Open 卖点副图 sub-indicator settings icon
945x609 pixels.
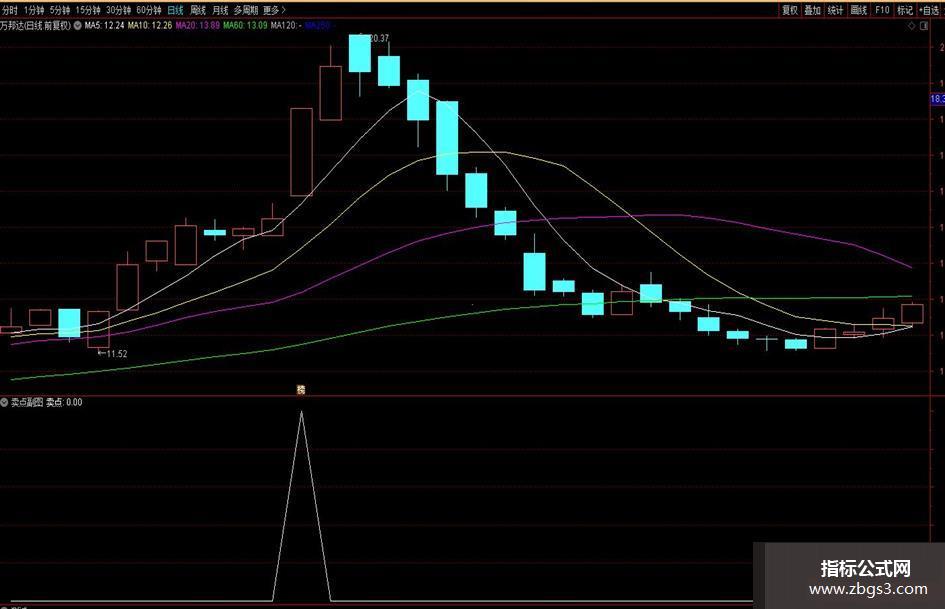(4, 402)
